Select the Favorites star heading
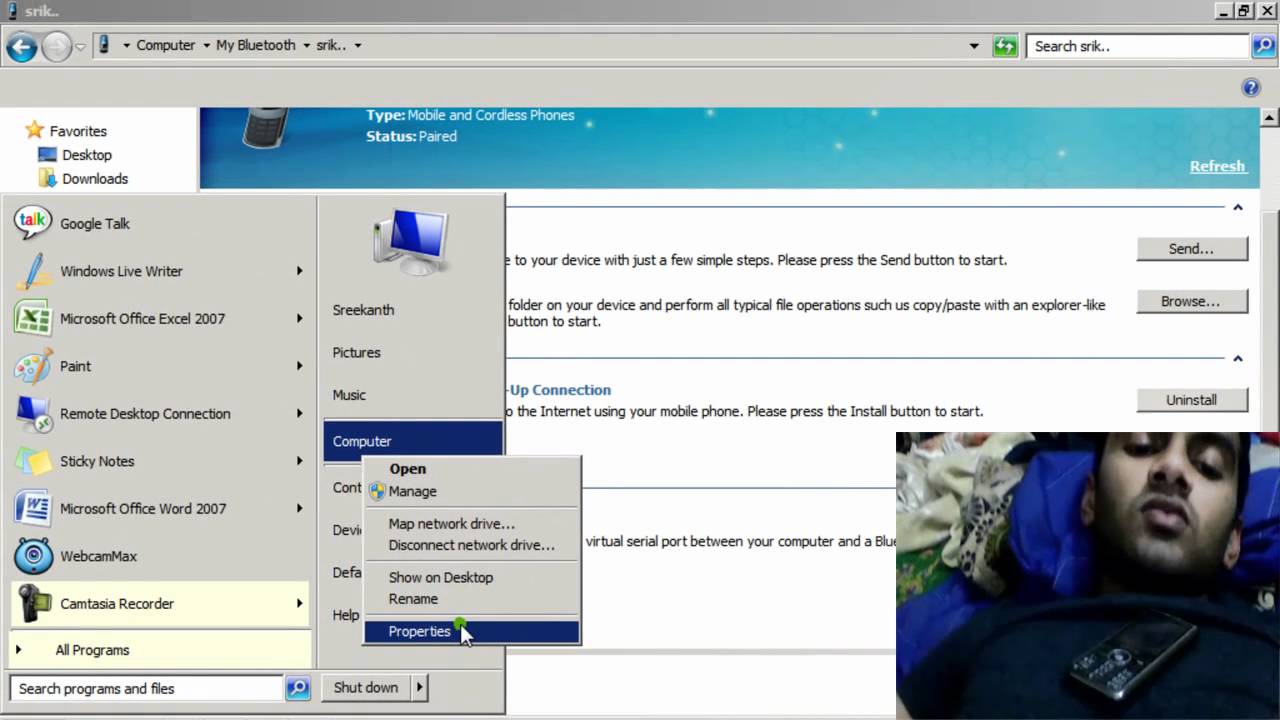The image size is (1280, 720). point(67,131)
